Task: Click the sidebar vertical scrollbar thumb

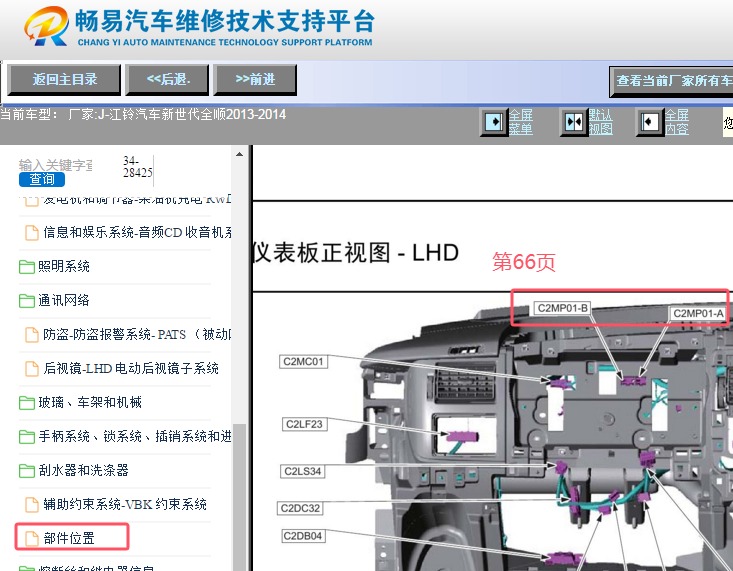Action: [239, 496]
